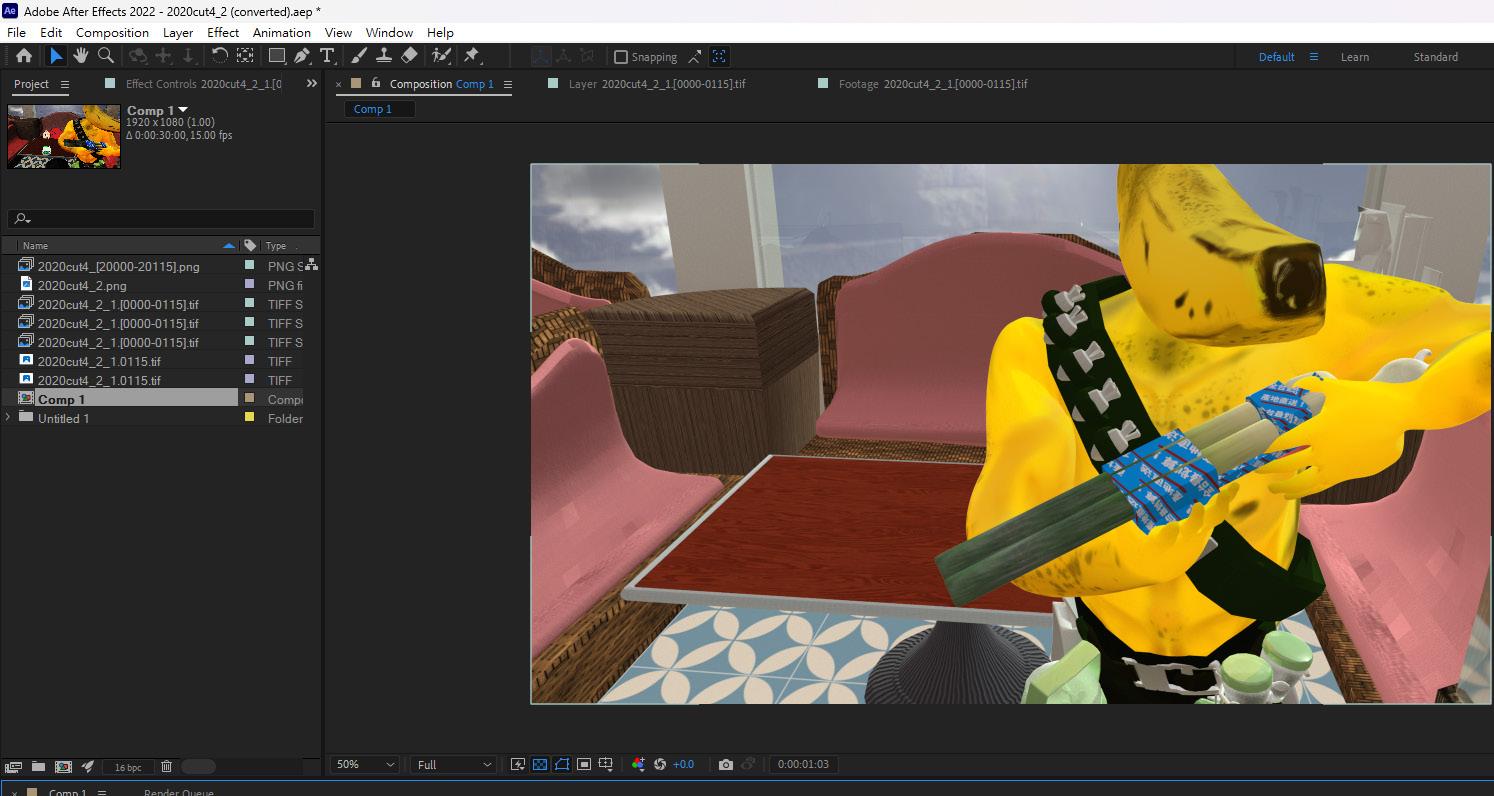The height and width of the screenshot is (796, 1494).
Task: Sort project items by Name column
Action: pyautogui.click(x=128, y=245)
